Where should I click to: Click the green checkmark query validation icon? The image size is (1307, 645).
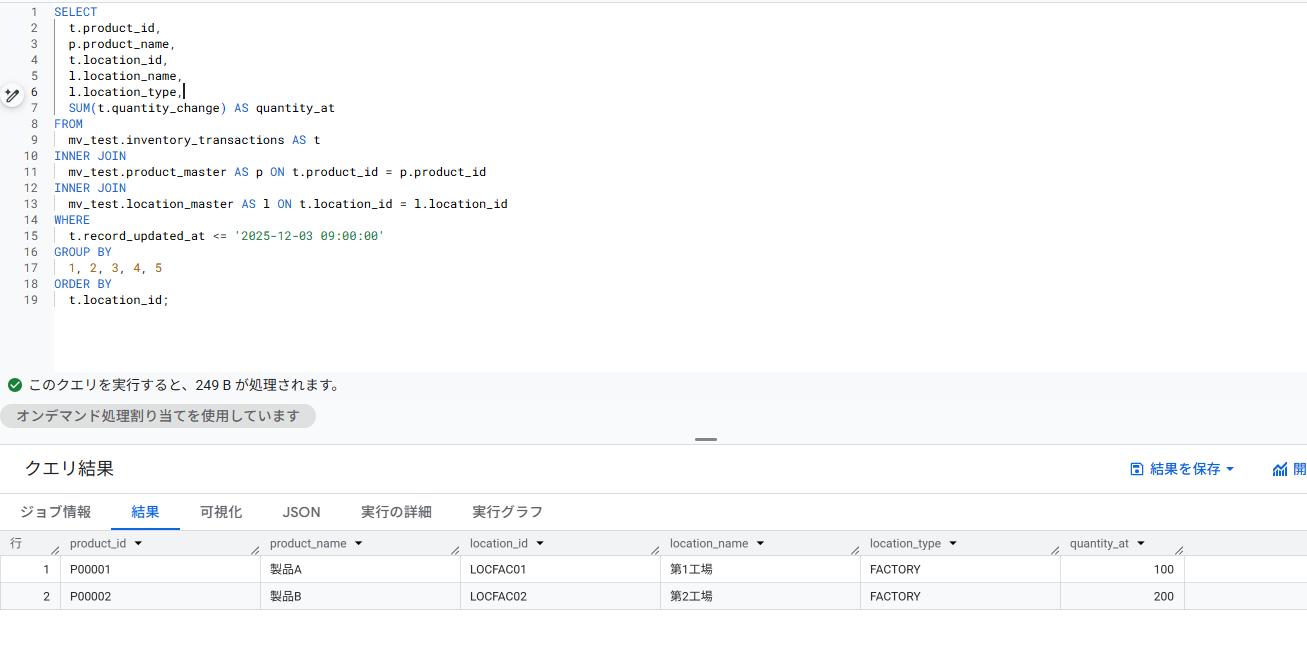pyautogui.click(x=14, y=385)
